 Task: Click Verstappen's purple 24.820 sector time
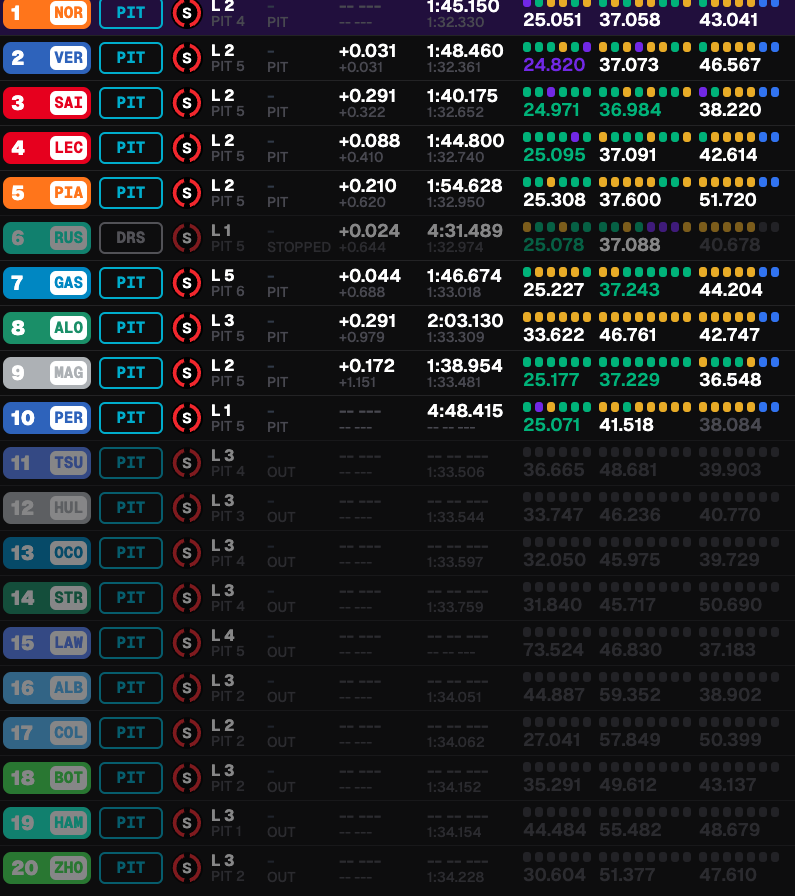(557, 65)
